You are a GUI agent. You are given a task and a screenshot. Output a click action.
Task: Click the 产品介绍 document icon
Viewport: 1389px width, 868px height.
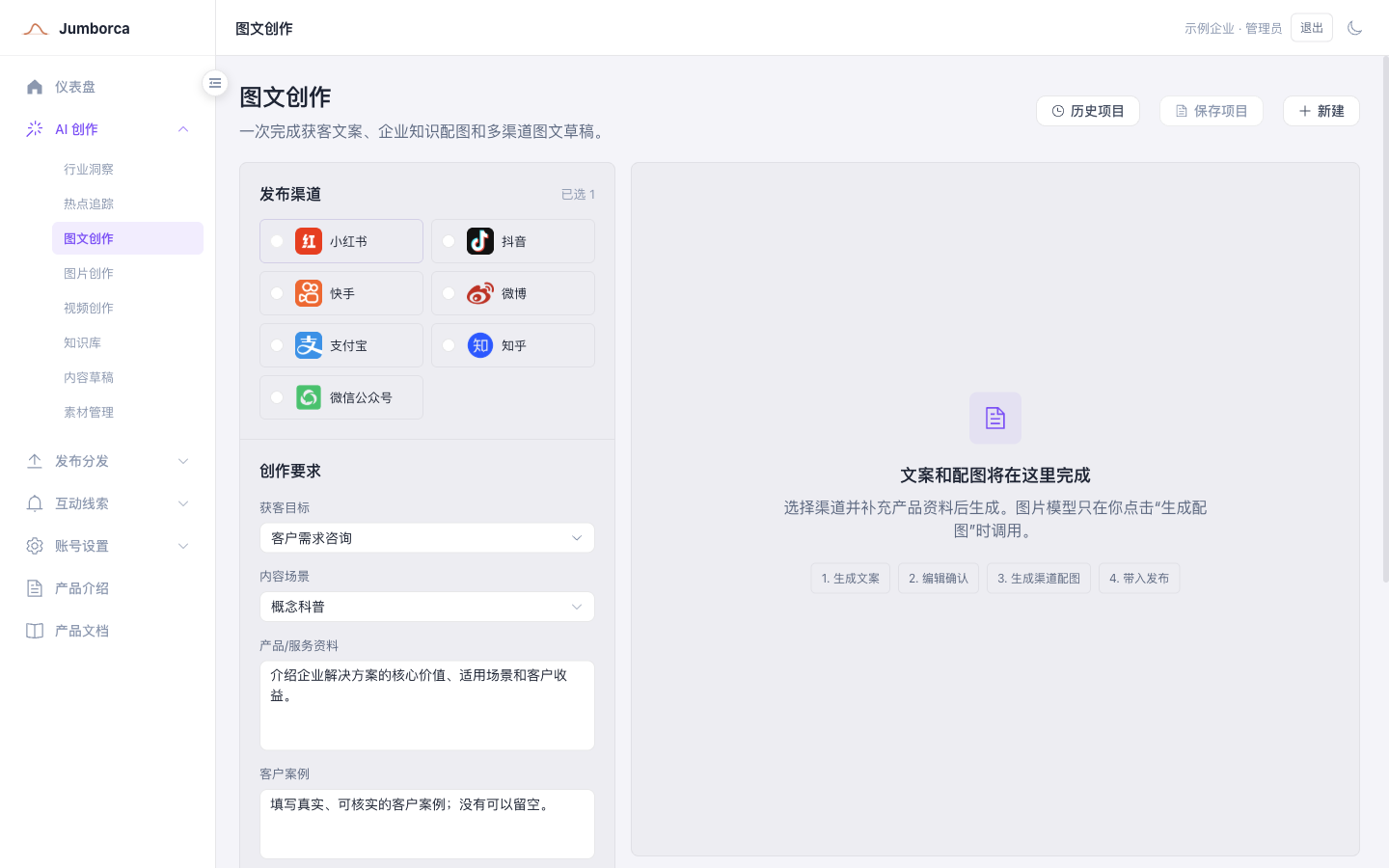35,588
